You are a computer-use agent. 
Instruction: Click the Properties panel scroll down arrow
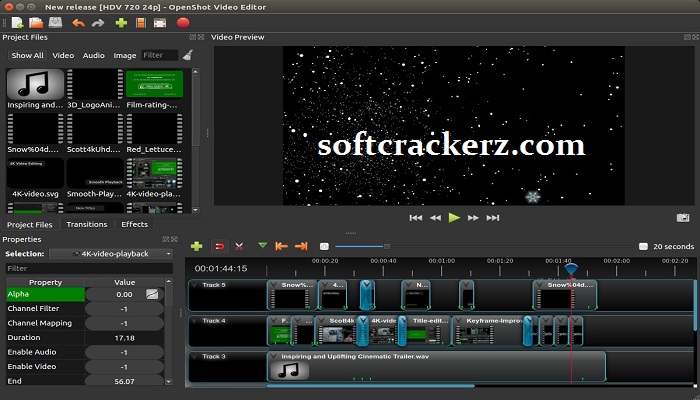[168, 382]
